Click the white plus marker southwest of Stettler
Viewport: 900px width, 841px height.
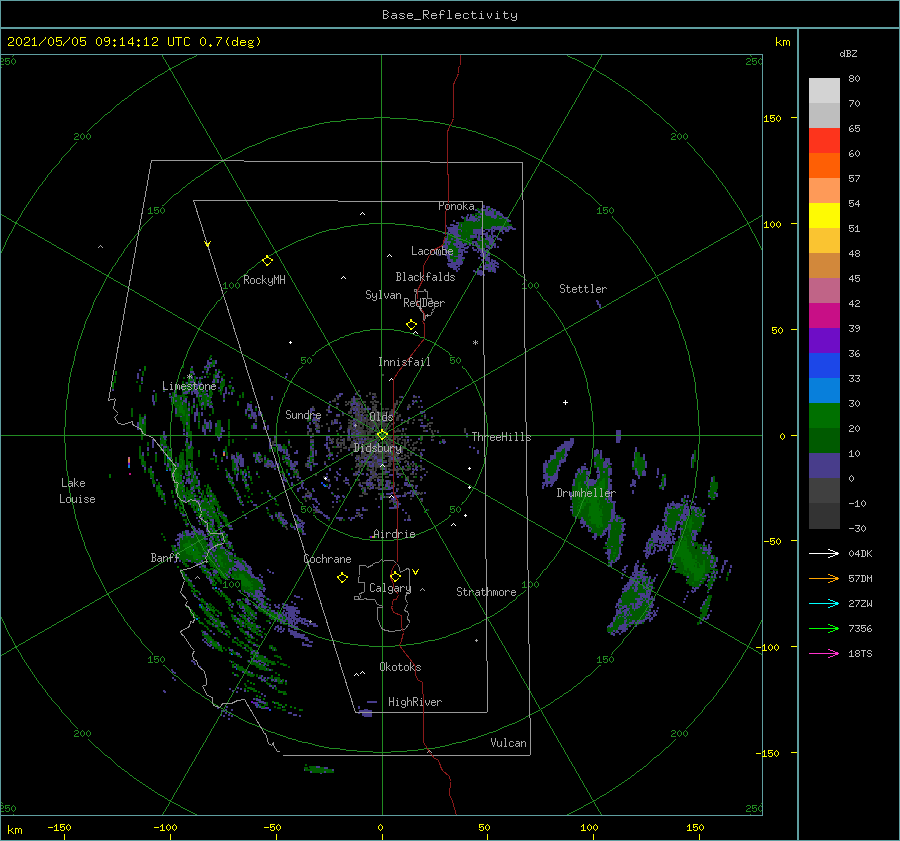pyautogui.click(x=565, y=402)
